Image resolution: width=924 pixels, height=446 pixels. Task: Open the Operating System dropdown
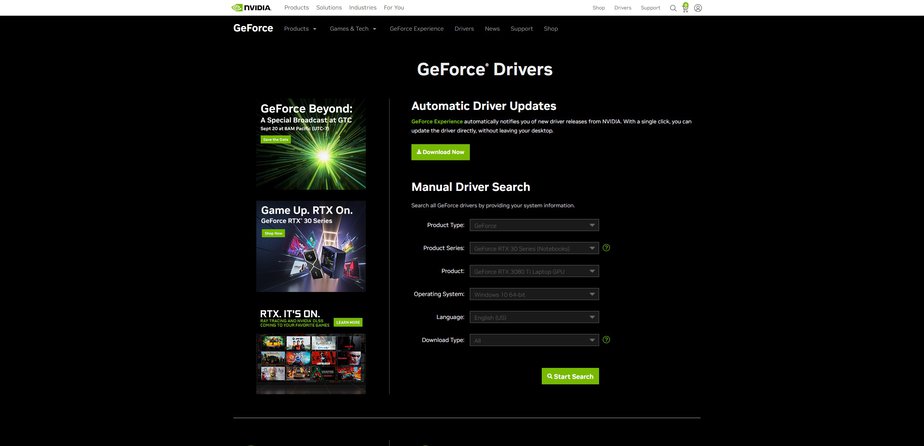pos(534,294)
